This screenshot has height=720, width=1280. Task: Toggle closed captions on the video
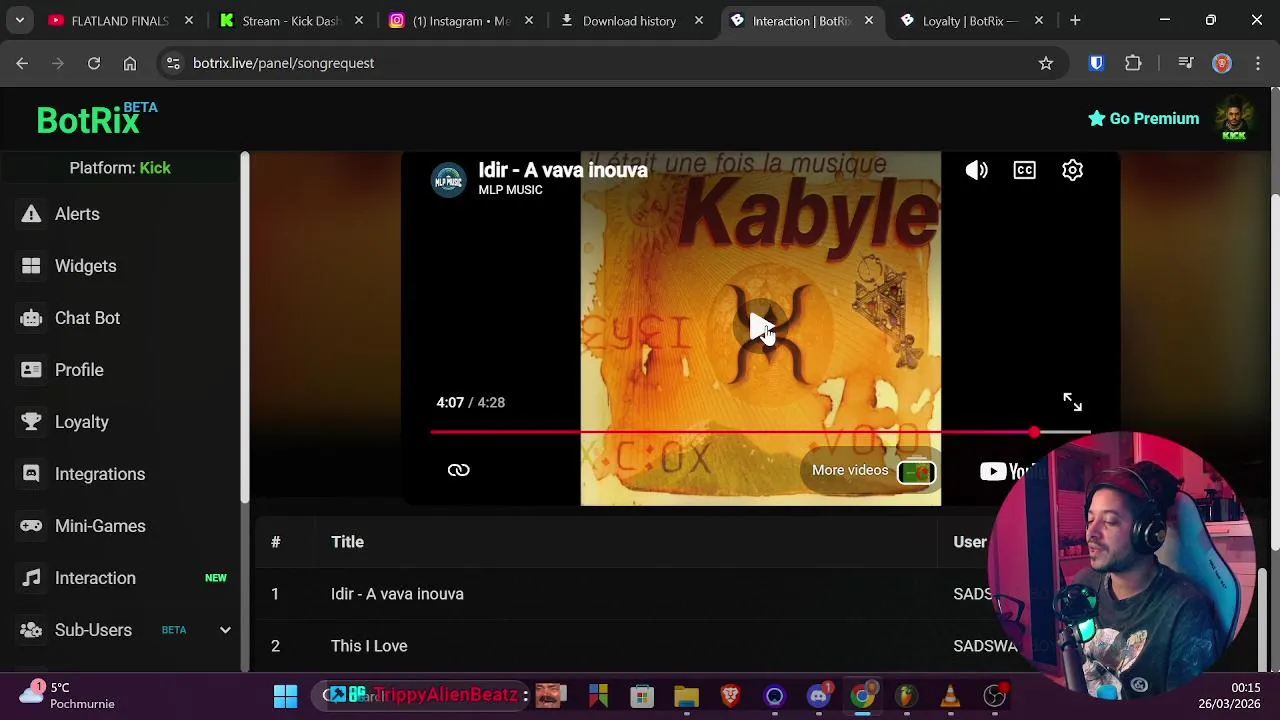(1024, 170)
